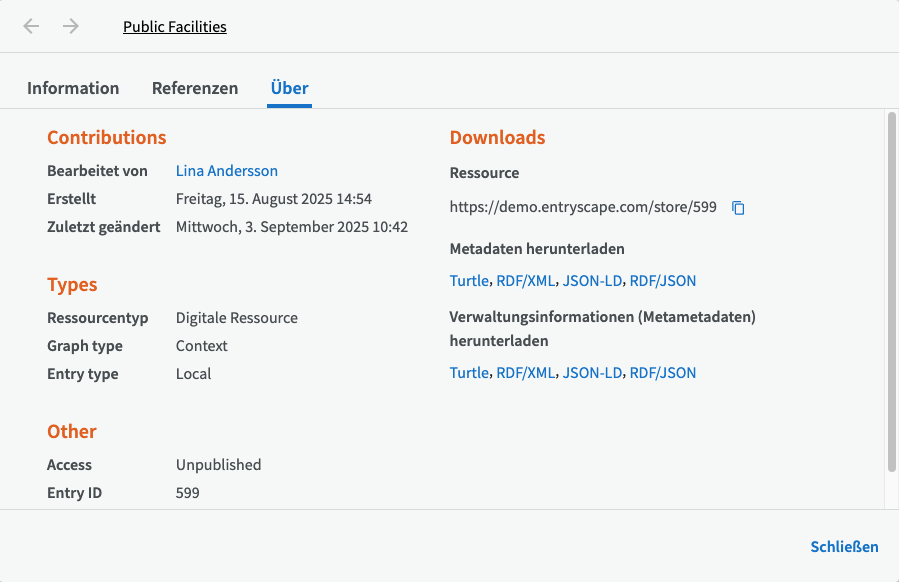Switch to the Information tab

pos(73,88)
